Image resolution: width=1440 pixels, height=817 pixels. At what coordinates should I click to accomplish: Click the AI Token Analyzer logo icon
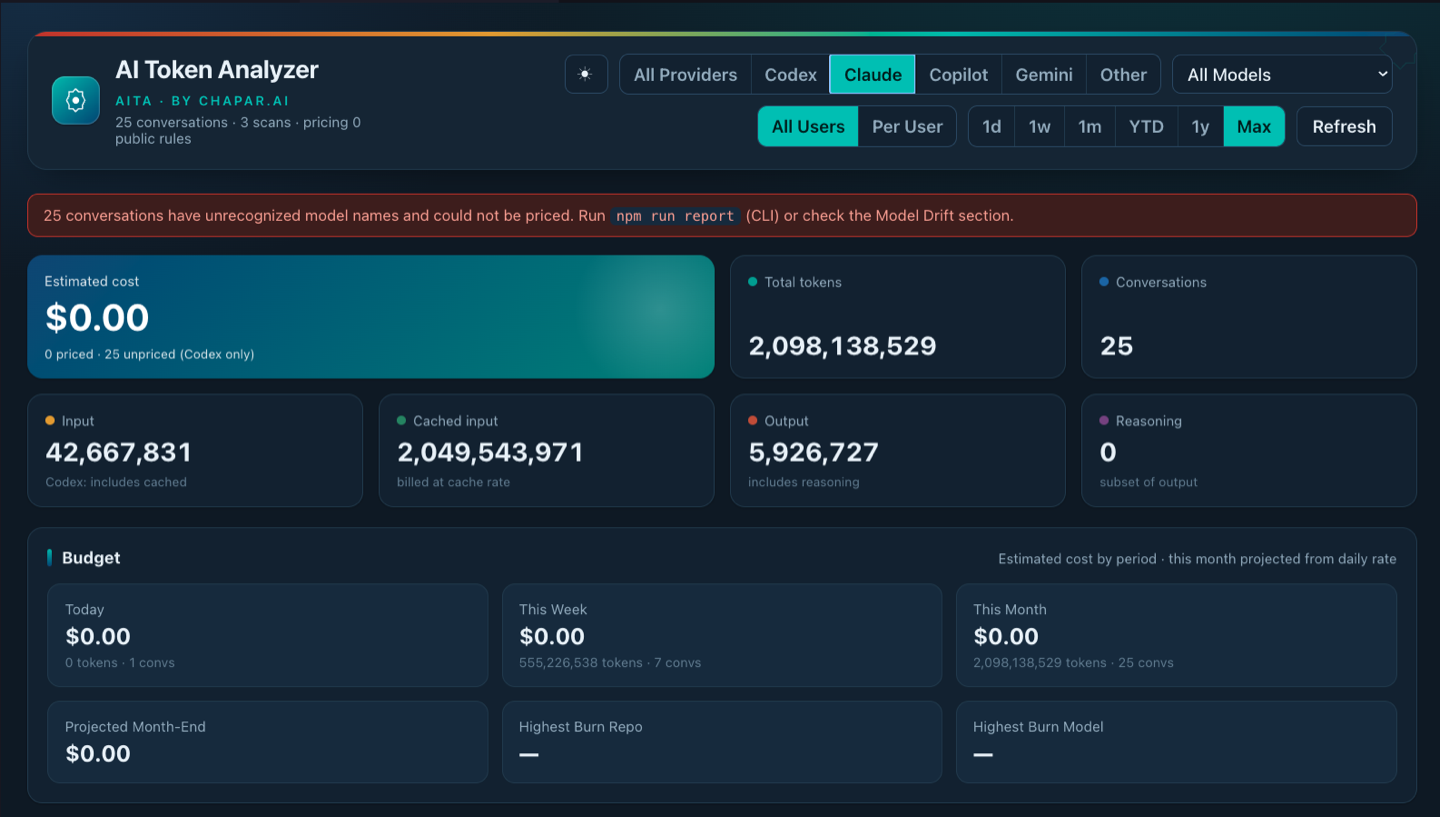(x=76, y=100)
